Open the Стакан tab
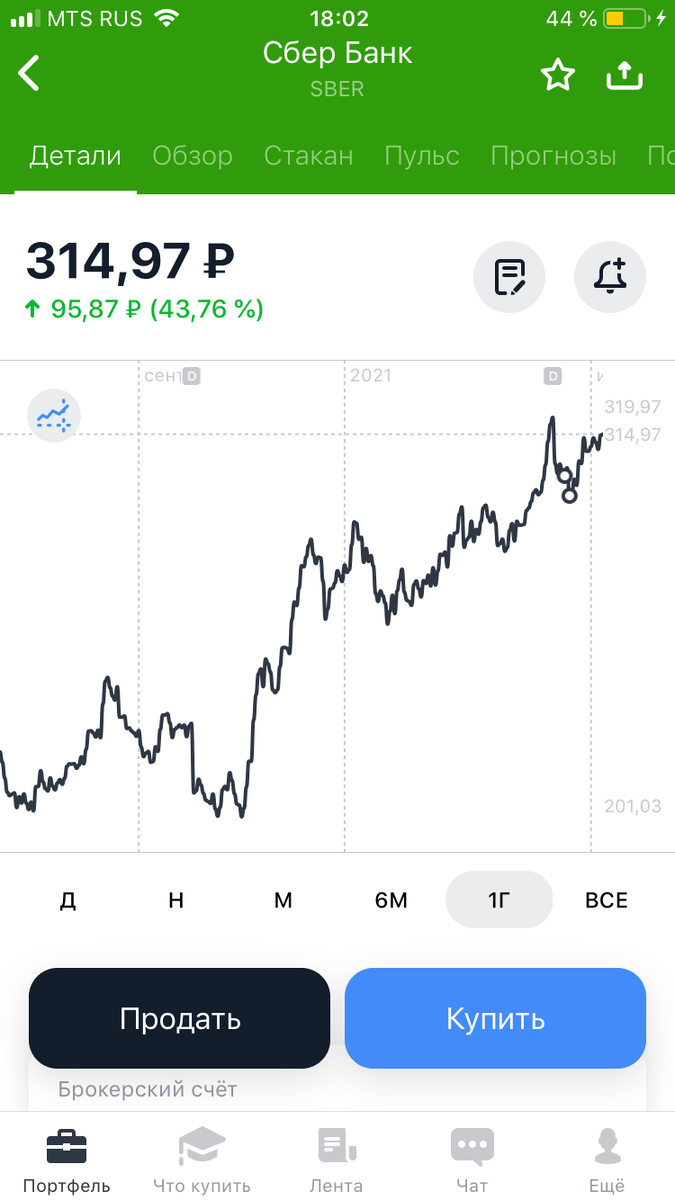675x1200 pixels. coord(308,155)
